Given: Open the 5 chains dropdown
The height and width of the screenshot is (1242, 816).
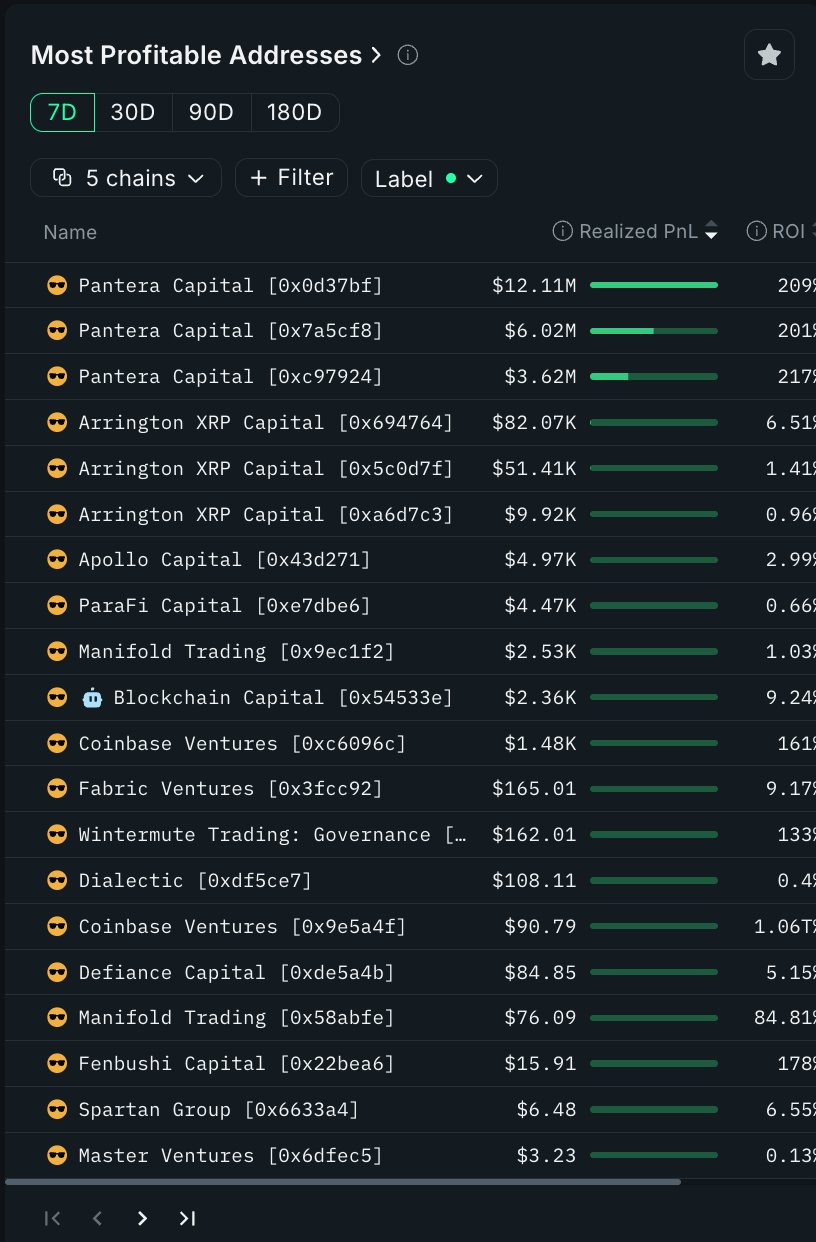Looking at the screenshot, I should 196,177.
